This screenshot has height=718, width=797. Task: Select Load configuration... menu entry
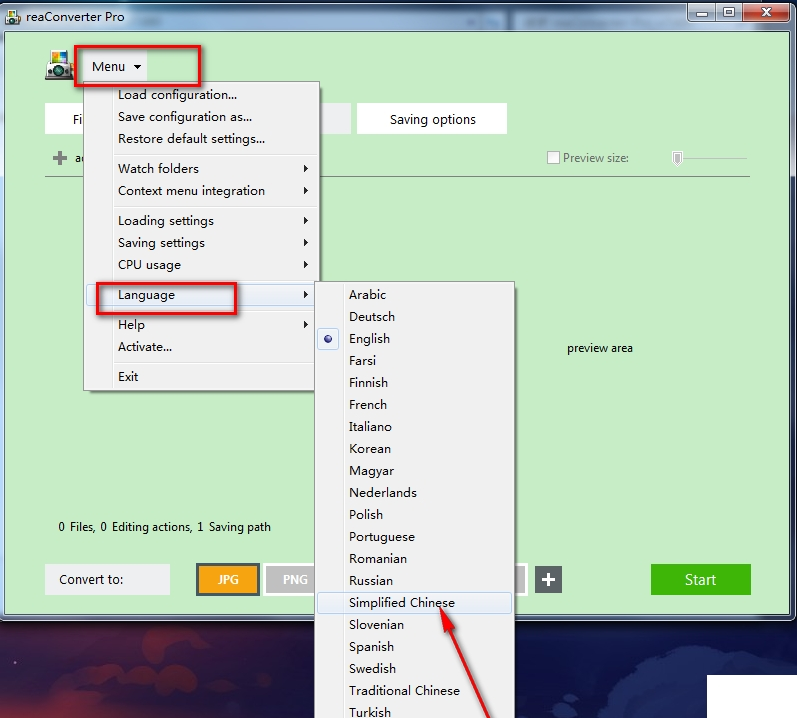[201, 95]
